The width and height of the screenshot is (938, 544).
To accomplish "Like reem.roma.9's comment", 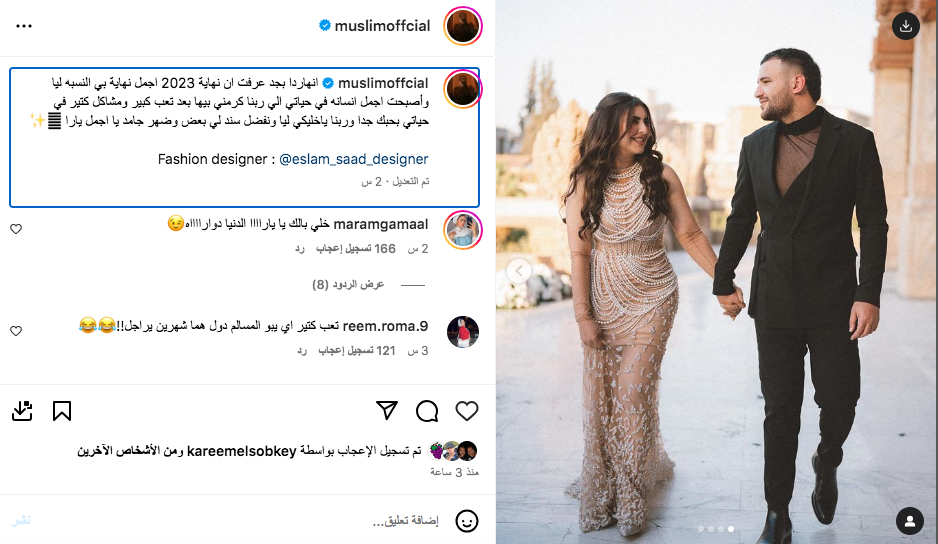I will (16, 331).
